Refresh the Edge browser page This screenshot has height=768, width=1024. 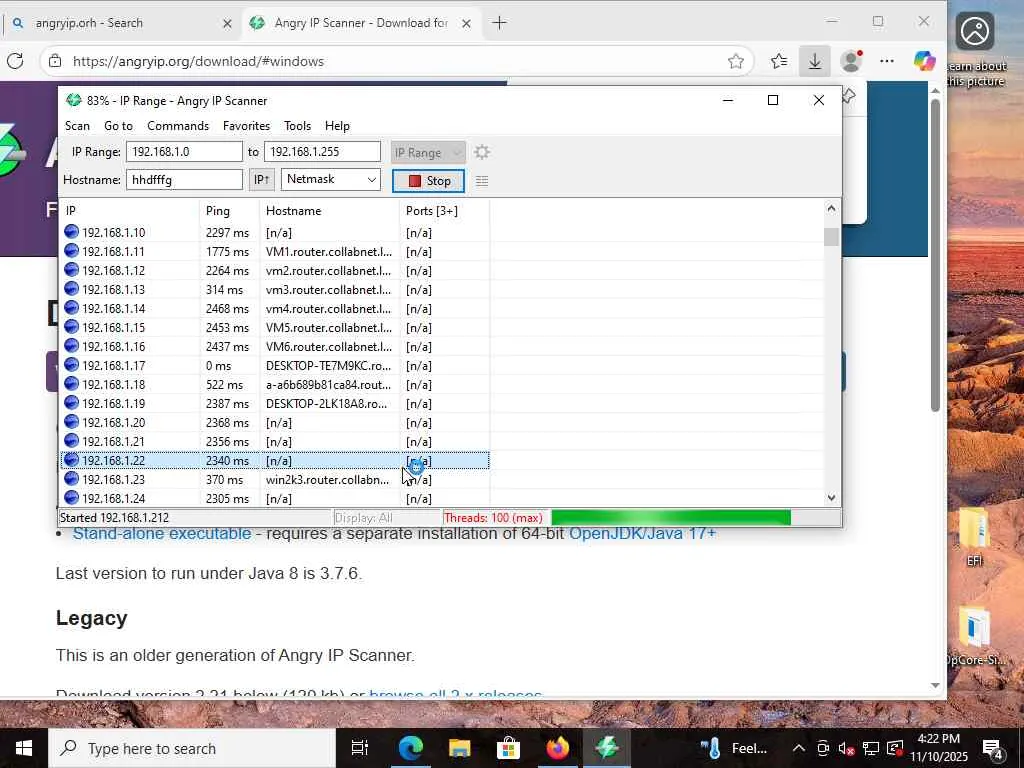[x=15, y=61]
